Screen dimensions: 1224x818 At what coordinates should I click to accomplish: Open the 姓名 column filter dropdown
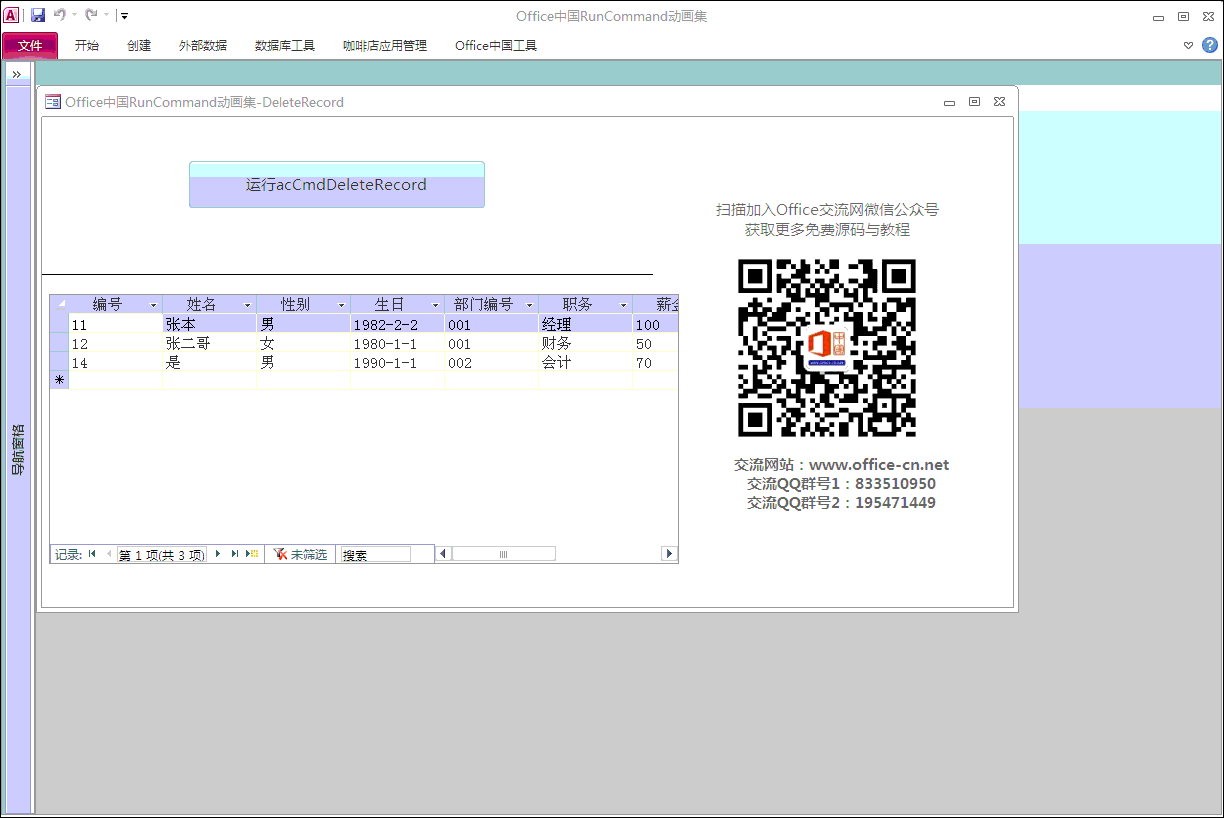[x=248, y=305]
